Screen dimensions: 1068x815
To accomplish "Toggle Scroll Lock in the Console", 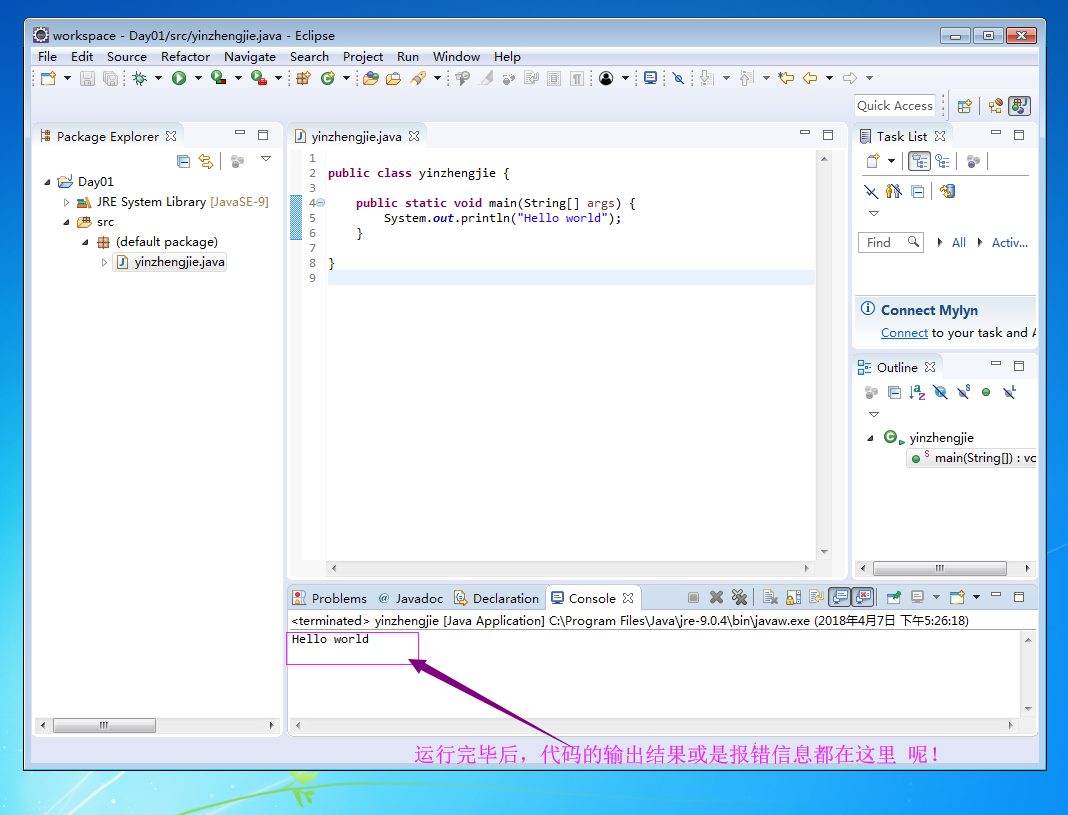I will point(793,598).
